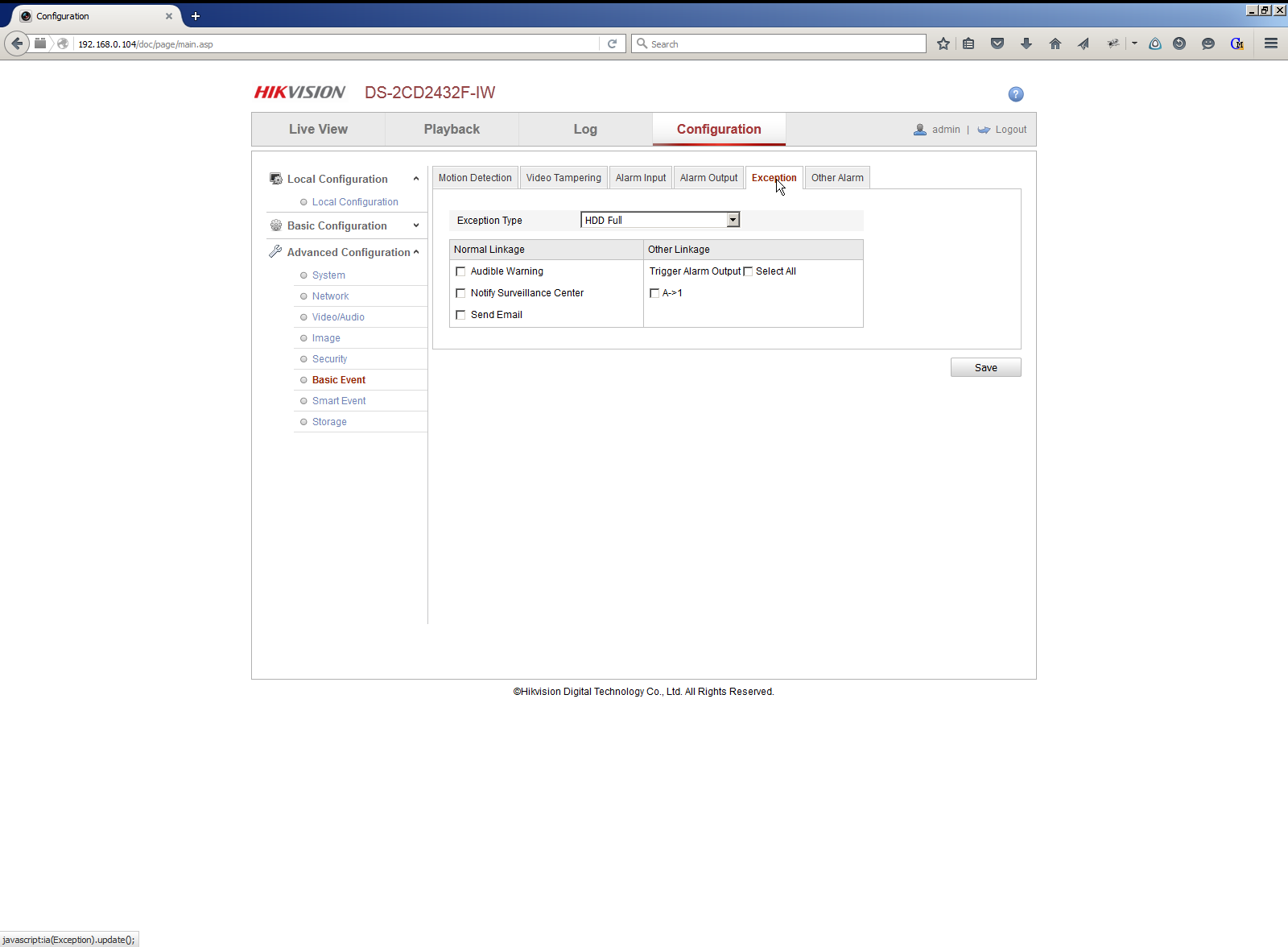The image size is (1288, 947).
Task: Click the Local Configuration monitor icon
Action: (x=276, y=179)
